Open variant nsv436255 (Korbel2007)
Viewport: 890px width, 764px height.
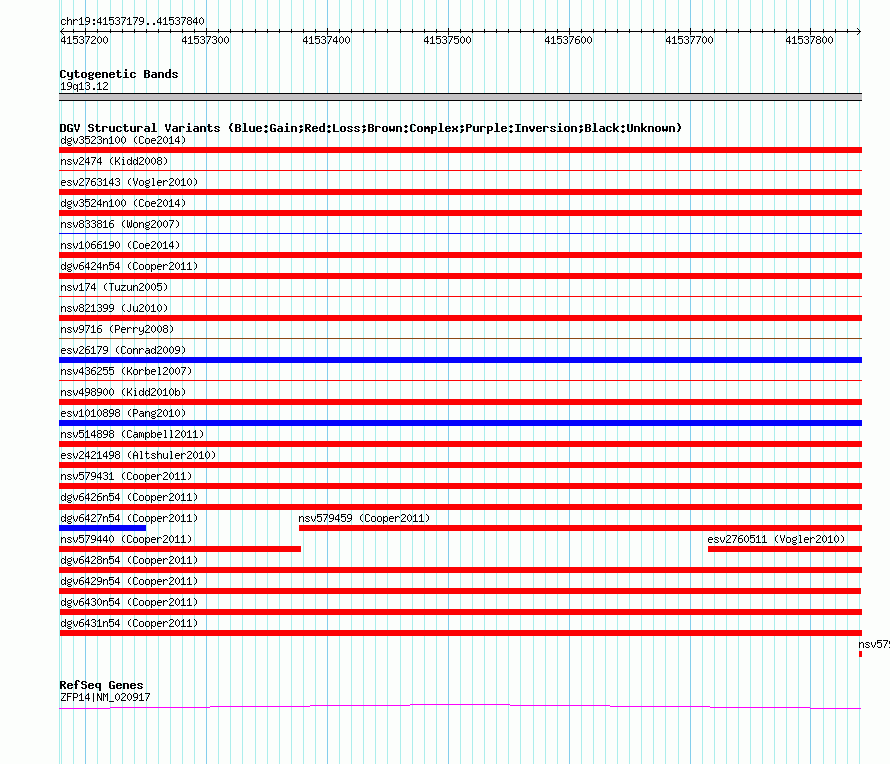point(126,371)
